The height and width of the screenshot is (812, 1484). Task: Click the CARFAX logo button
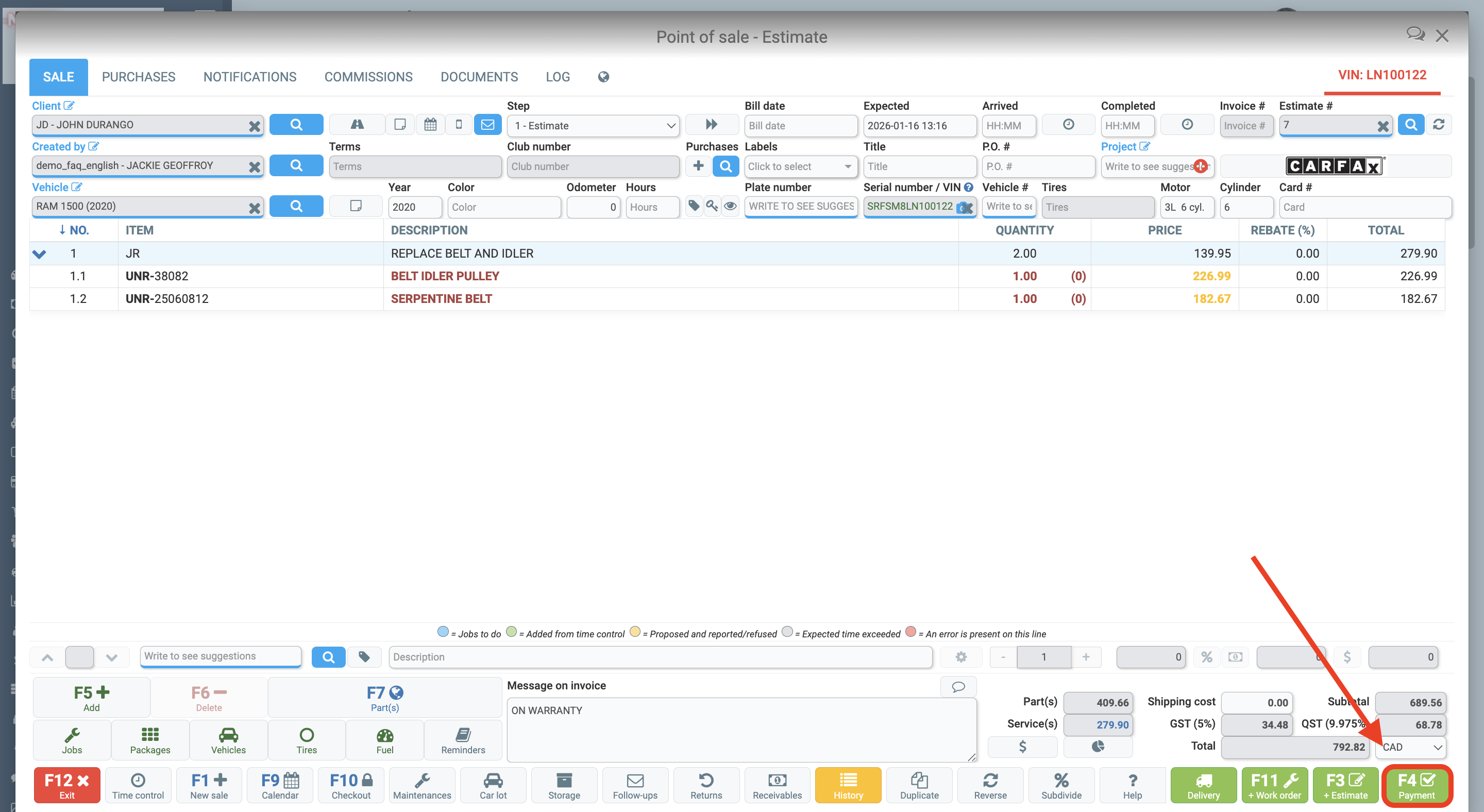tap(1334, 166)
